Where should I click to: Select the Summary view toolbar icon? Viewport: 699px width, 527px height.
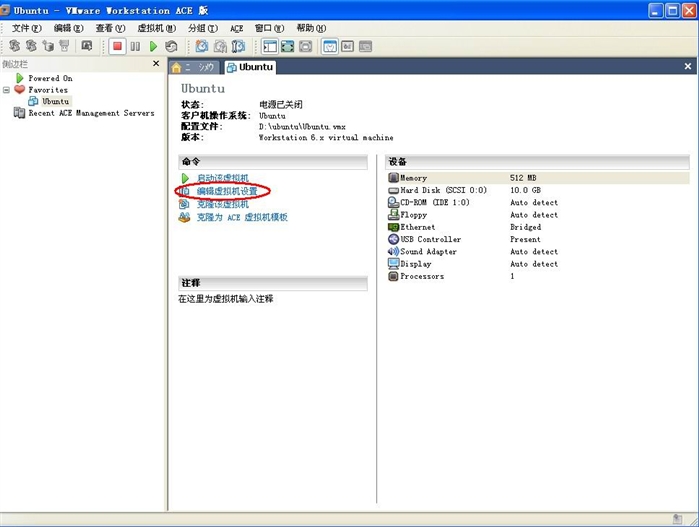[330, 46]
